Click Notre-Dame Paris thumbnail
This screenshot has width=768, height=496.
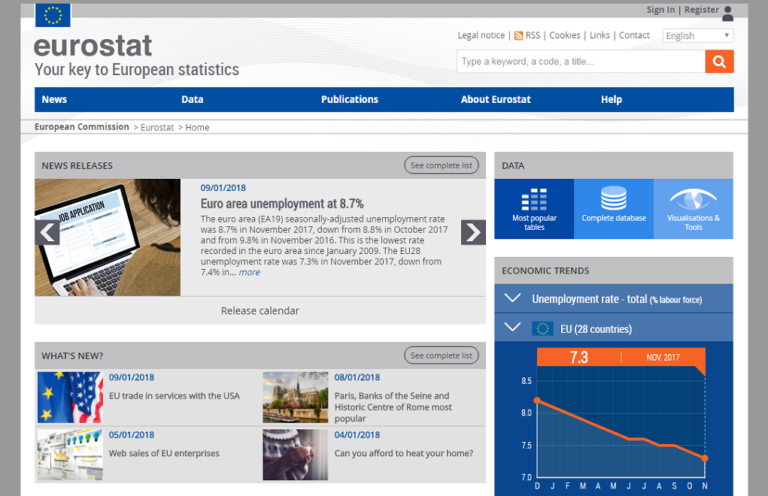[295, 397]
